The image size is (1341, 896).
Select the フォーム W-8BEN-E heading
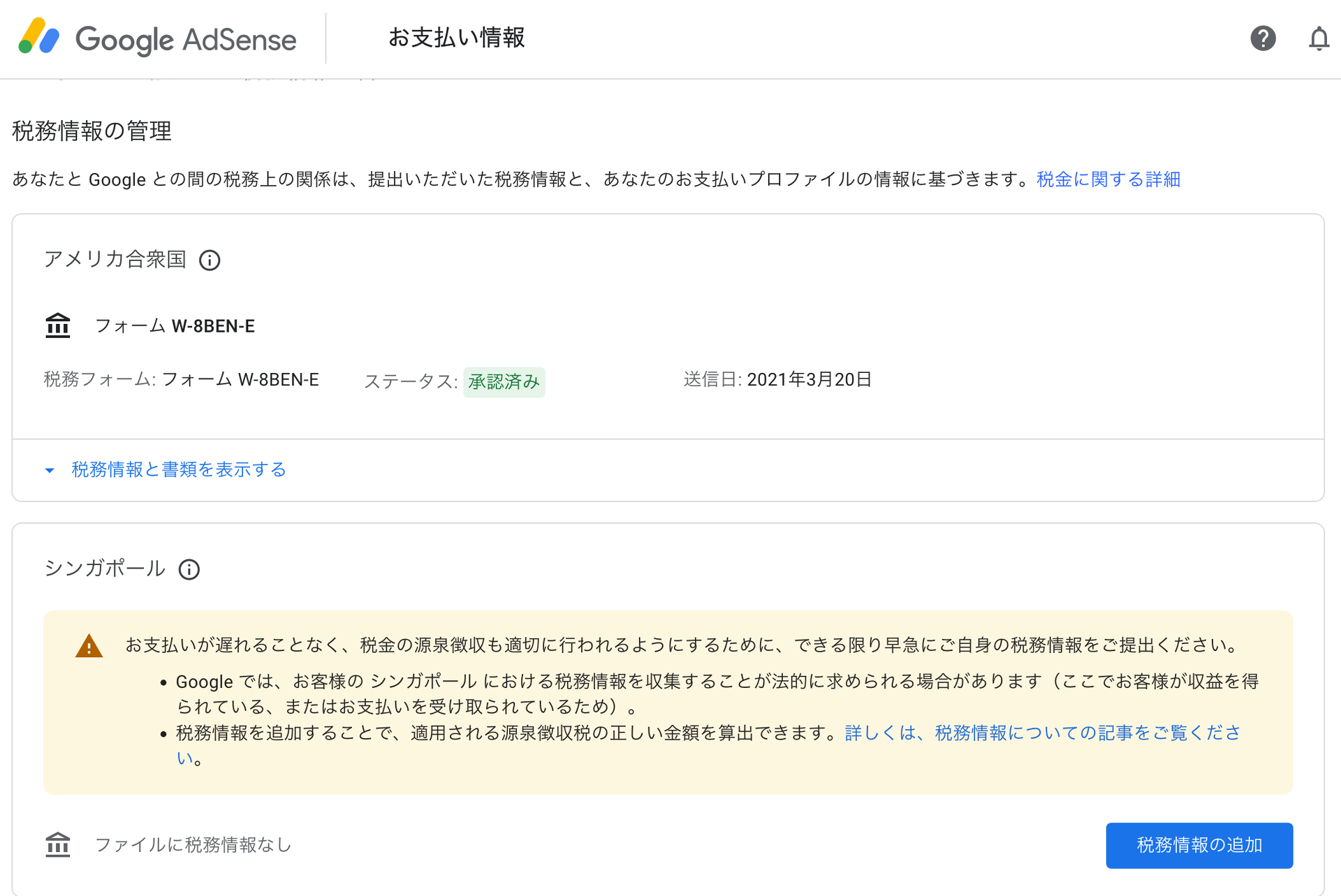(175, 326)
